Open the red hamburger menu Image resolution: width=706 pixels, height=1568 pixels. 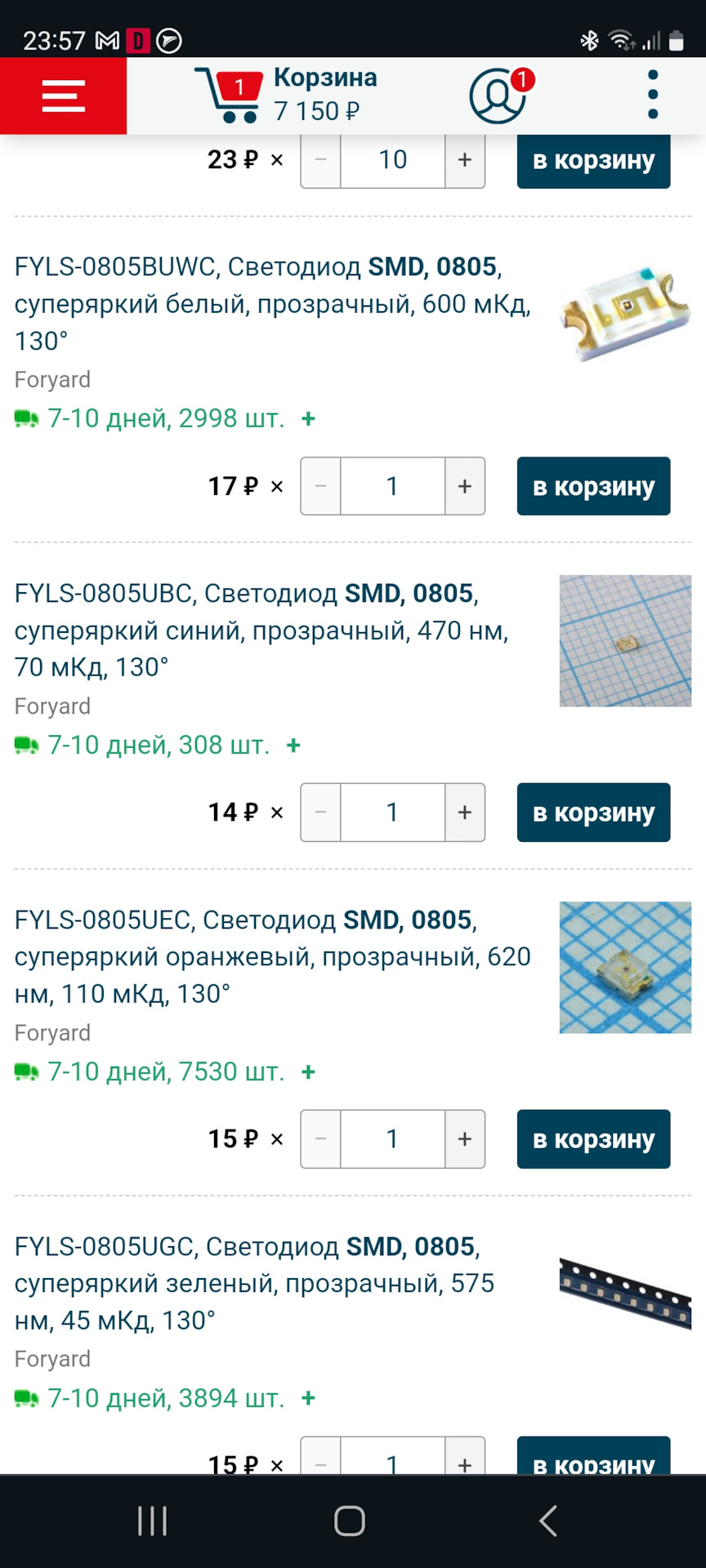pyautogui.click(x=63, y=96)
